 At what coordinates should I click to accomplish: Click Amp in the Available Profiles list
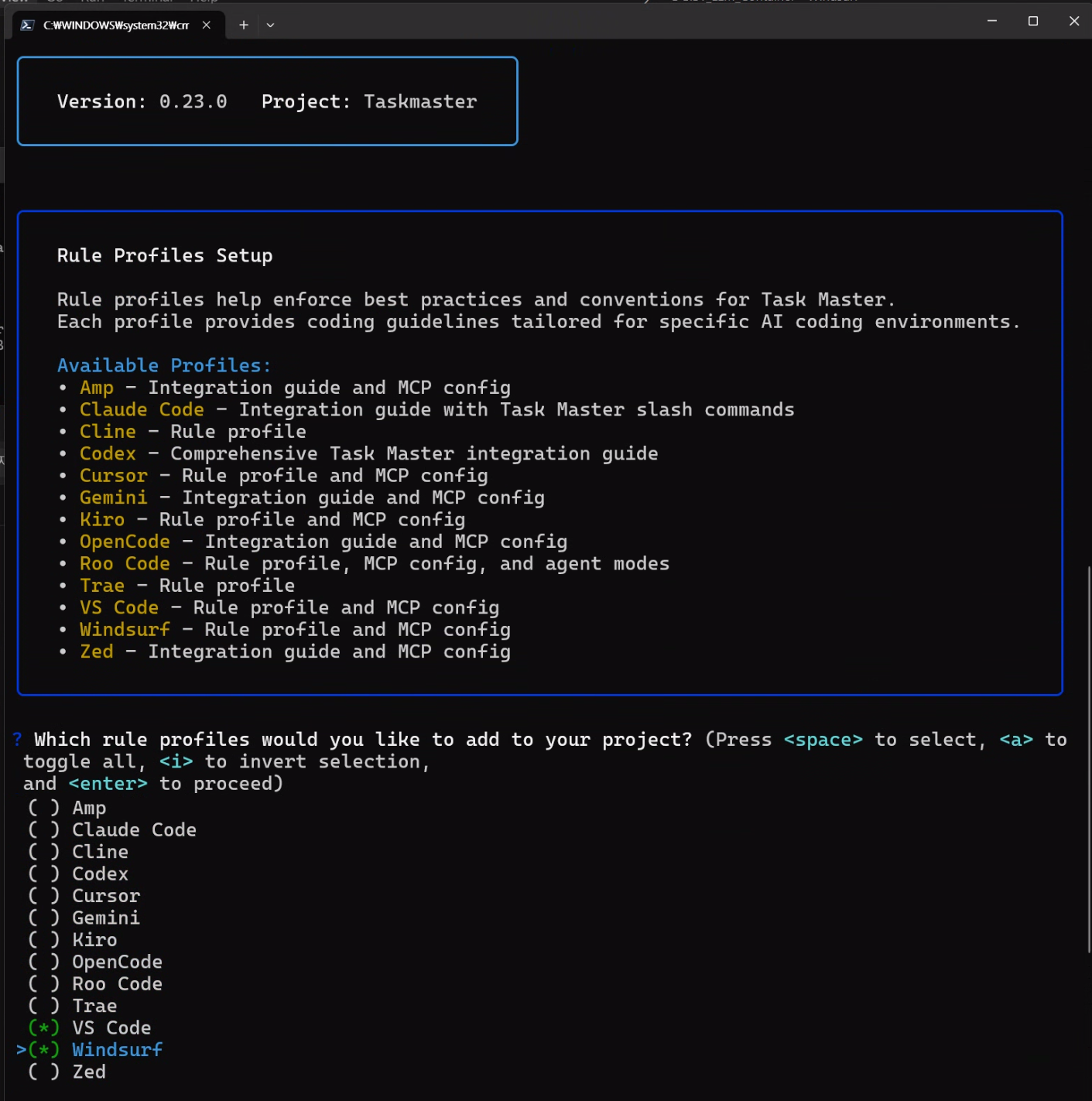[x=97, y=388]
